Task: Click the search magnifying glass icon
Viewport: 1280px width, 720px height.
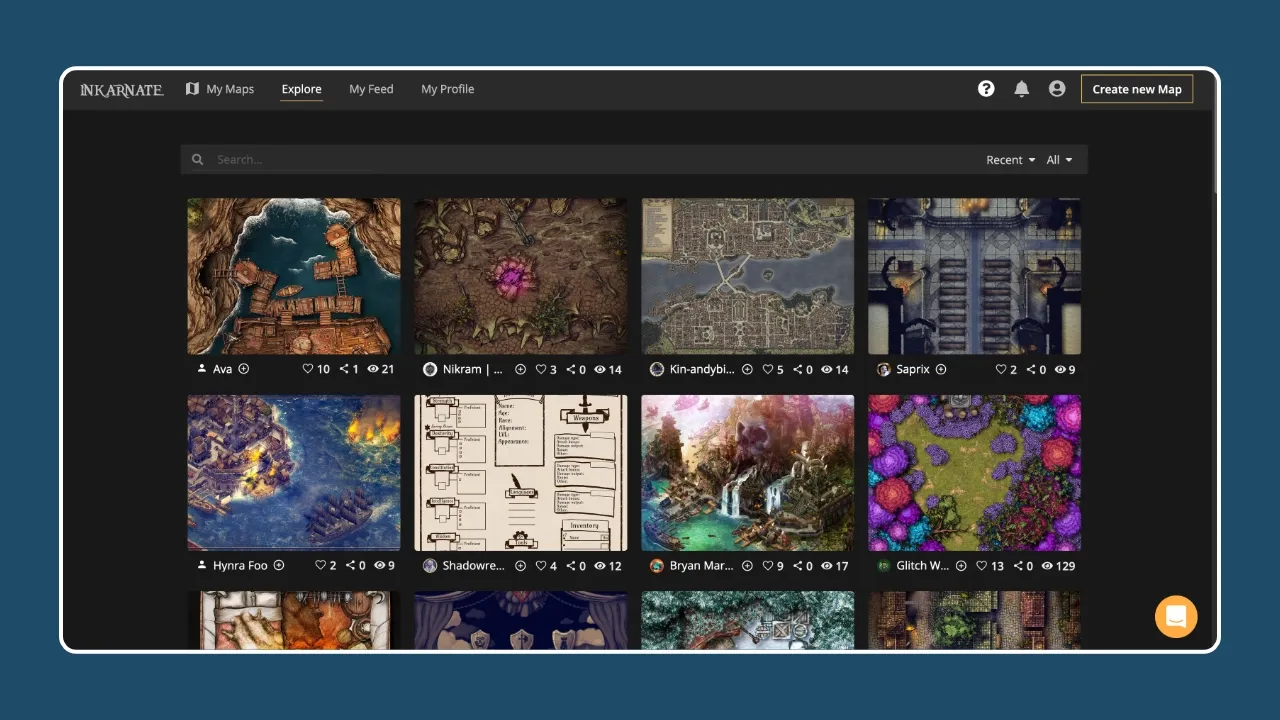Action: [x=197, y=159]
